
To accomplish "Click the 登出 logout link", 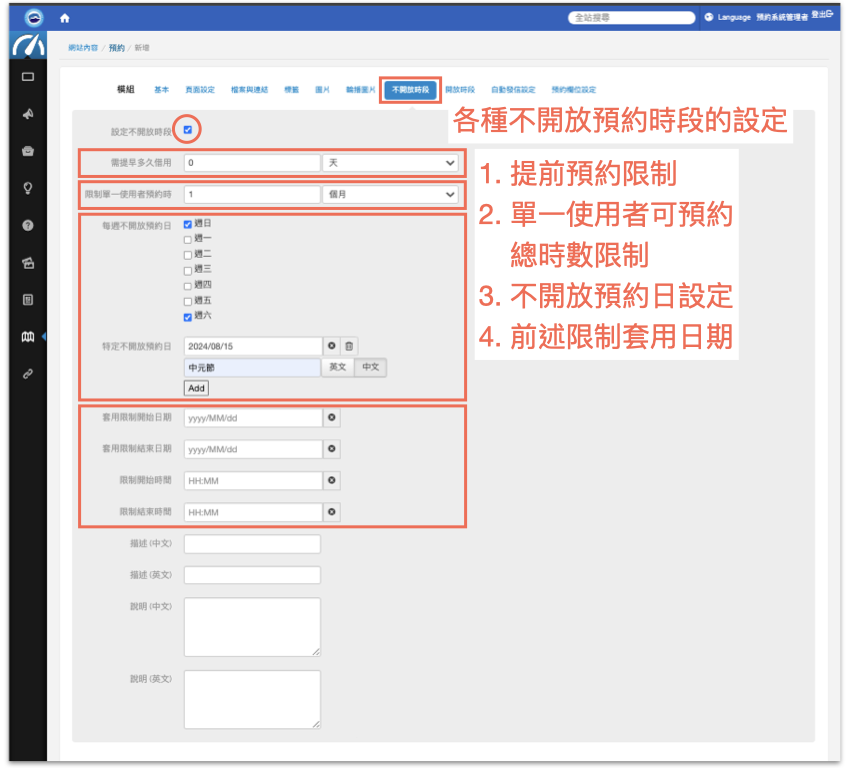I will [820, 17].
